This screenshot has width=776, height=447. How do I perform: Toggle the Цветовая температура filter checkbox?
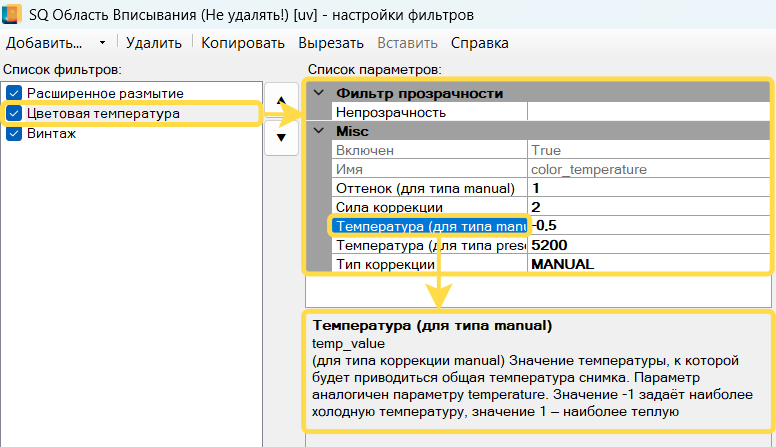click(x=14, y=114)
